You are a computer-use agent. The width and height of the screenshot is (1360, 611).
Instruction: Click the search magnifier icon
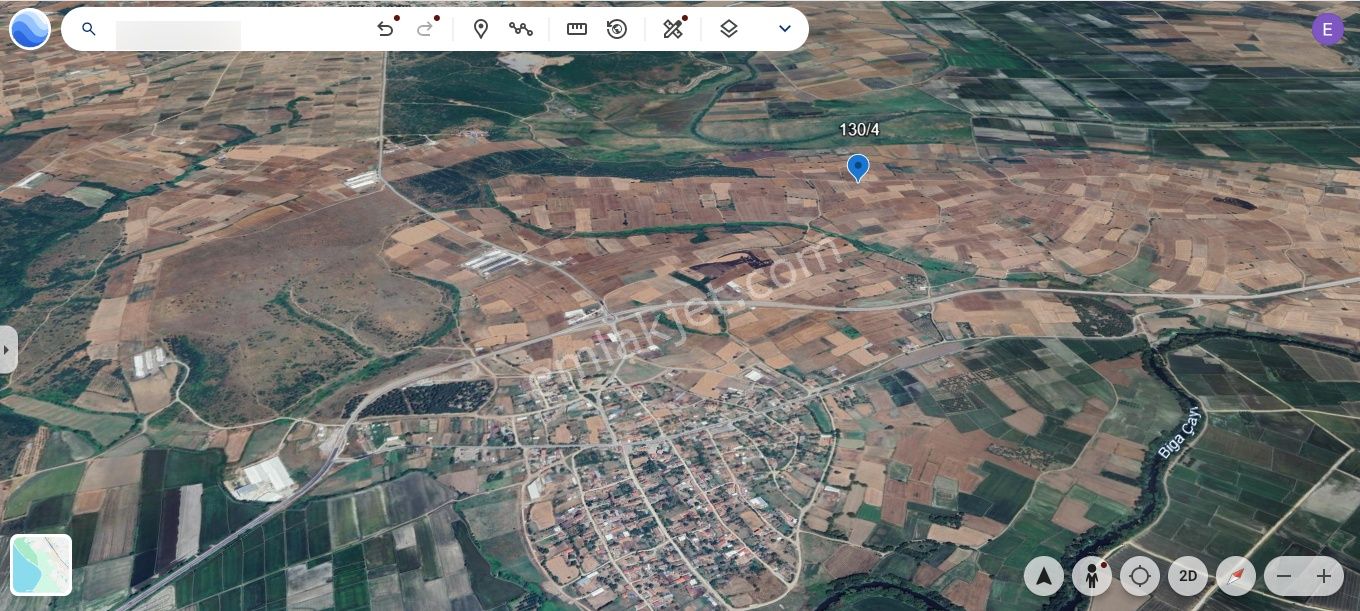[x=89, y=29]
